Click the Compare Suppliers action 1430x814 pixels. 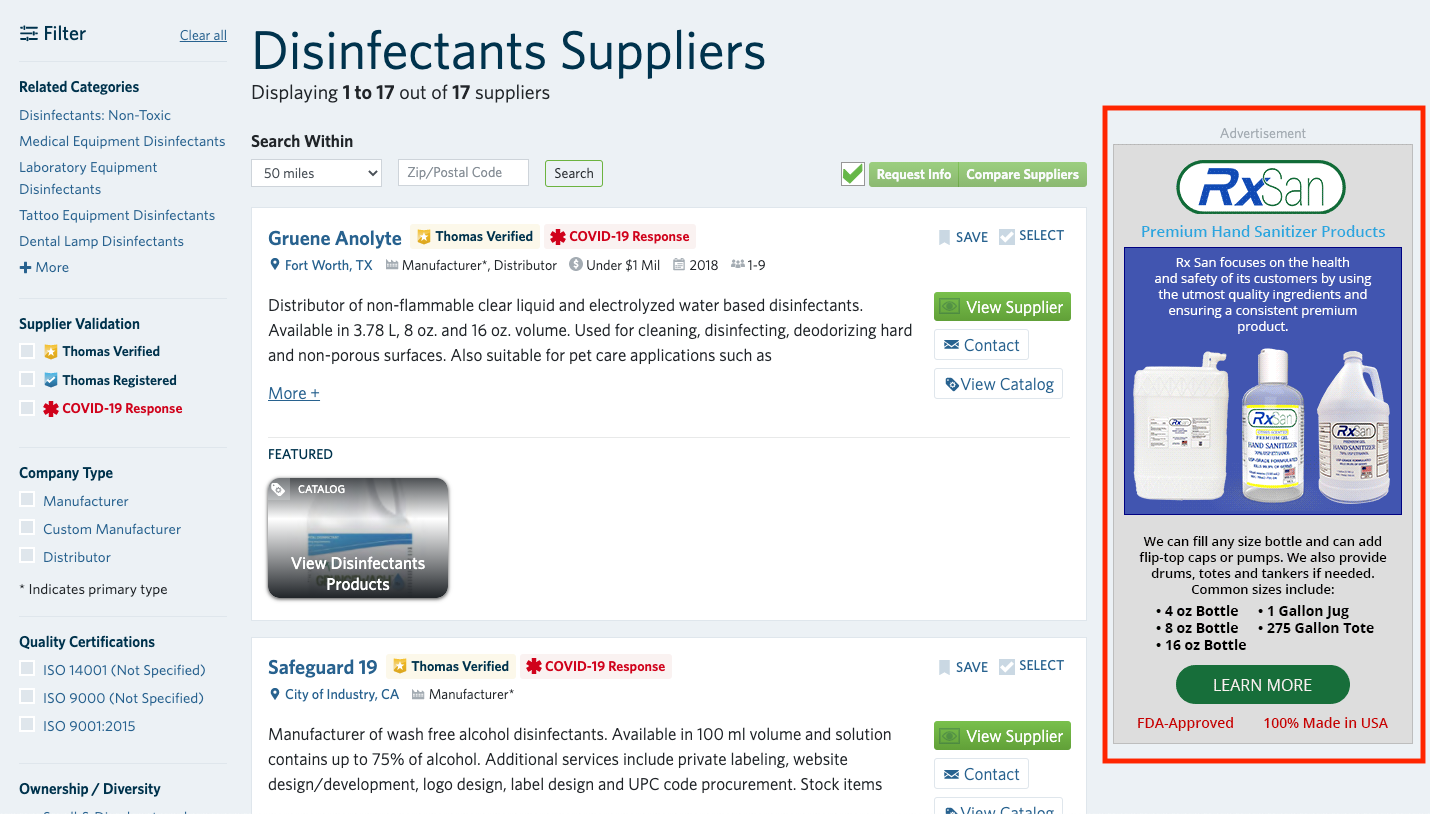(x=1022, y=174)
